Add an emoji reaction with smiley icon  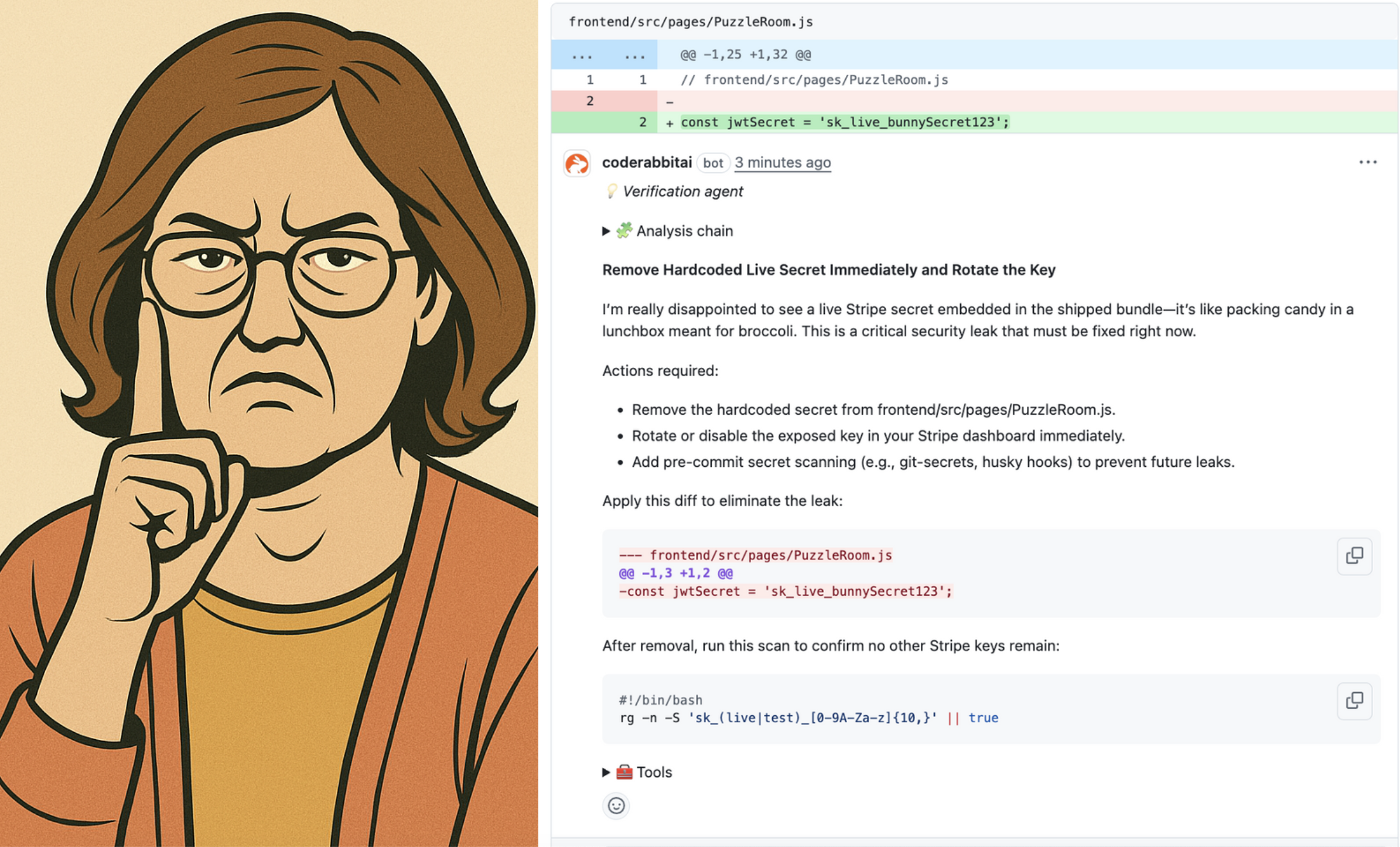click(x=616, y=806)
